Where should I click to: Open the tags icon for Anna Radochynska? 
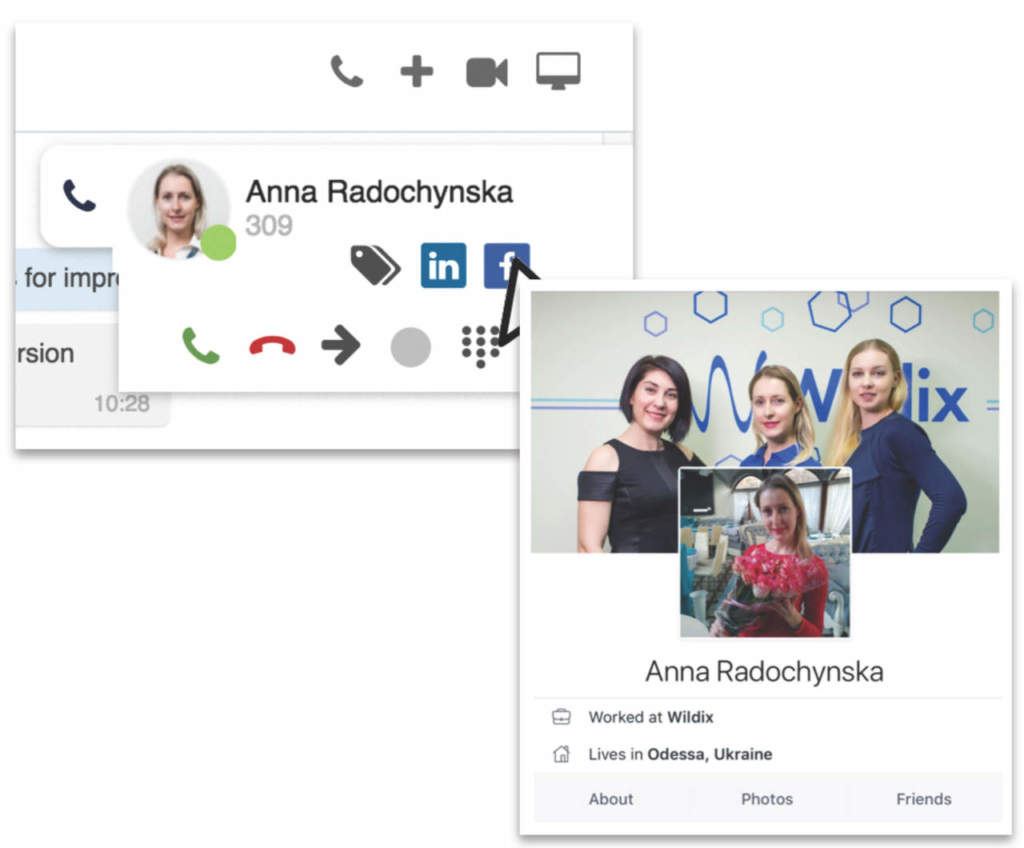(376, 265)
